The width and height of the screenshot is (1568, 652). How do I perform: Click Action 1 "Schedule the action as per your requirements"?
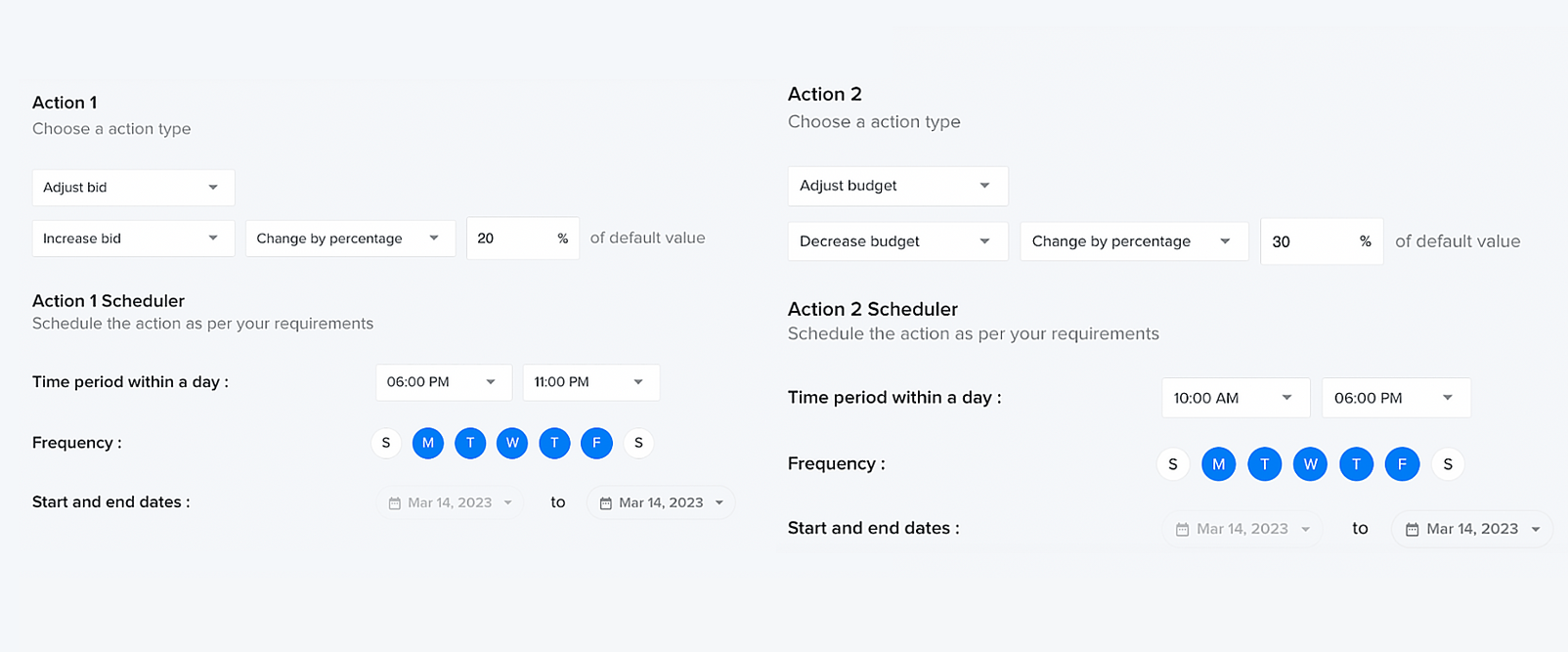(x=202, y=324)
